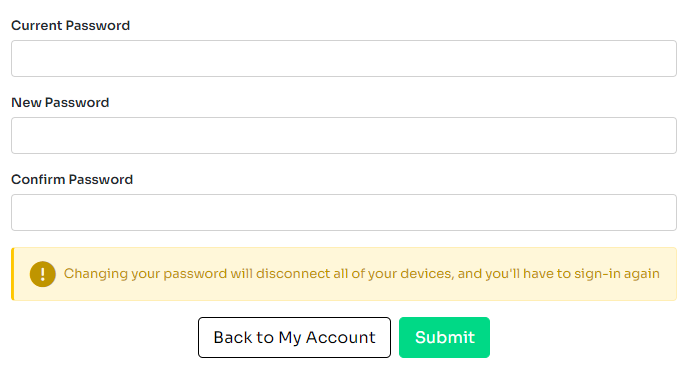Focus the New Password text box
Screen dimensions: 685x373
tap(344, 135)
